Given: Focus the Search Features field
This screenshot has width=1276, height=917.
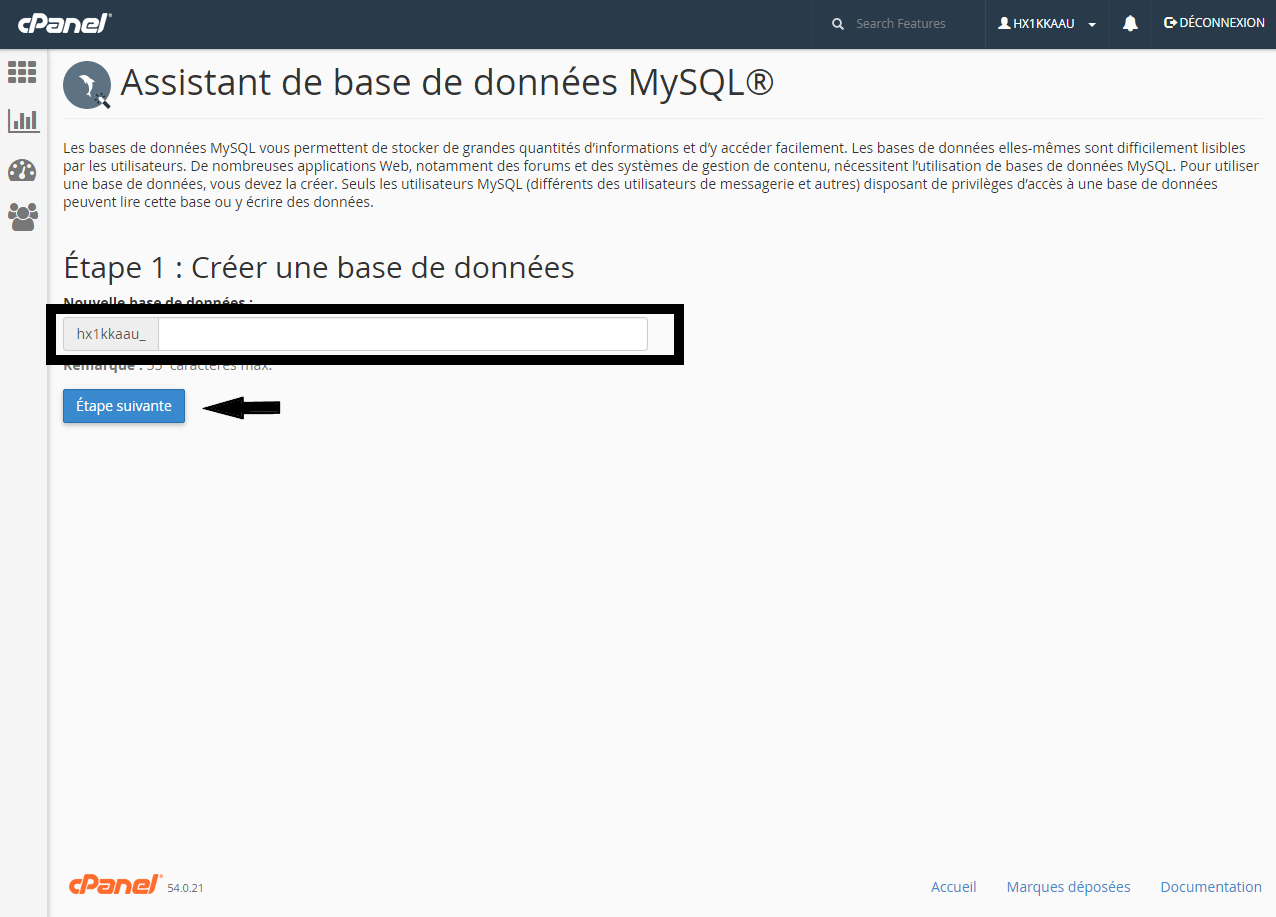Looking at the screenshot, I should click(913, 24).
